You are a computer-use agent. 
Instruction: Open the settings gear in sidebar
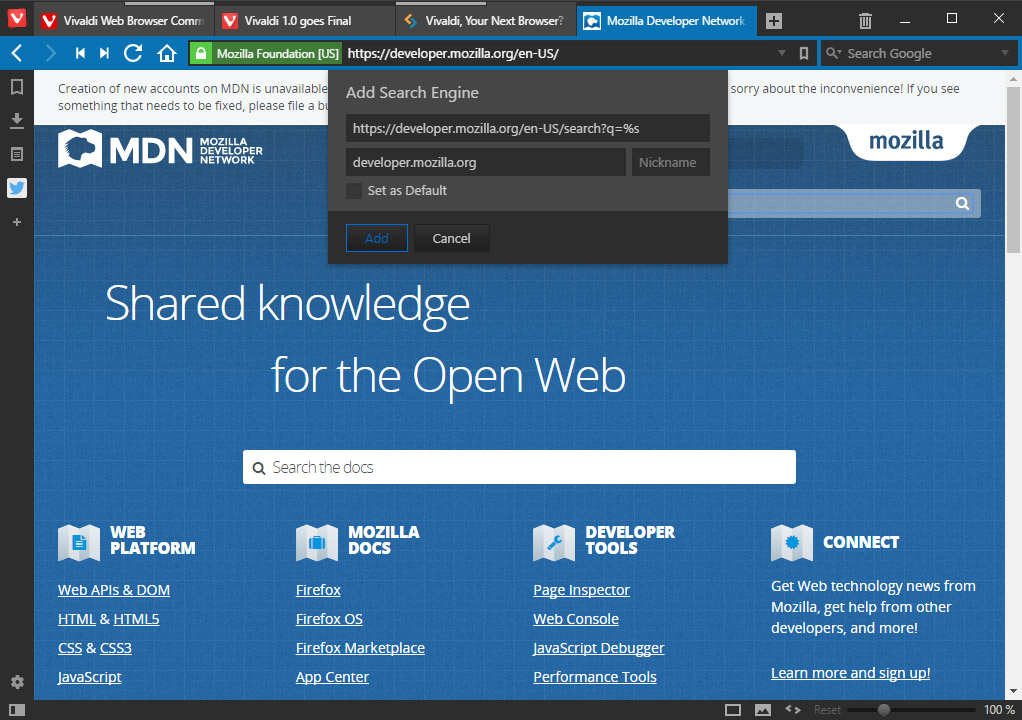(16, 682)
